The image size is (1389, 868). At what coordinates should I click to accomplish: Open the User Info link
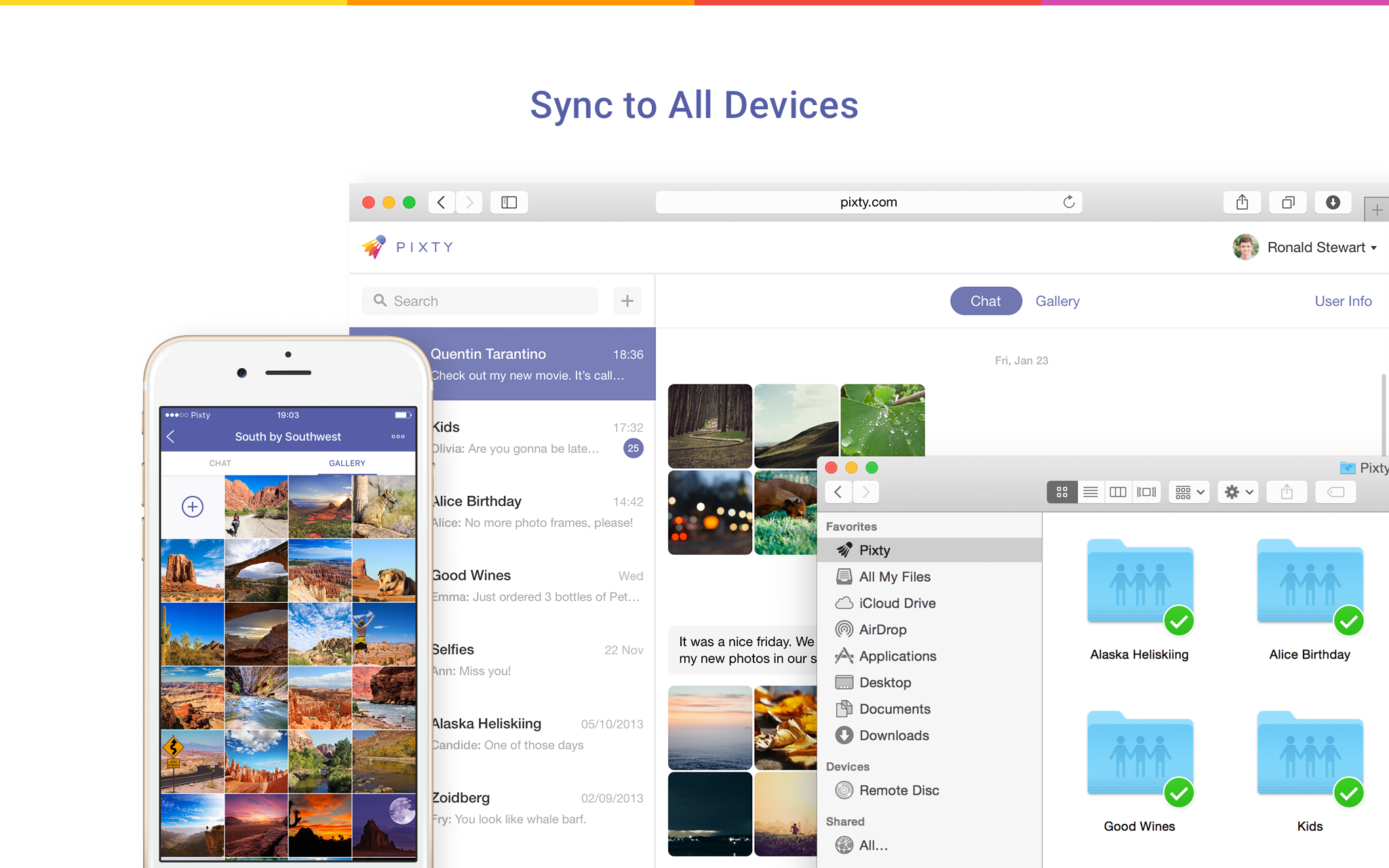[1343, 301]
